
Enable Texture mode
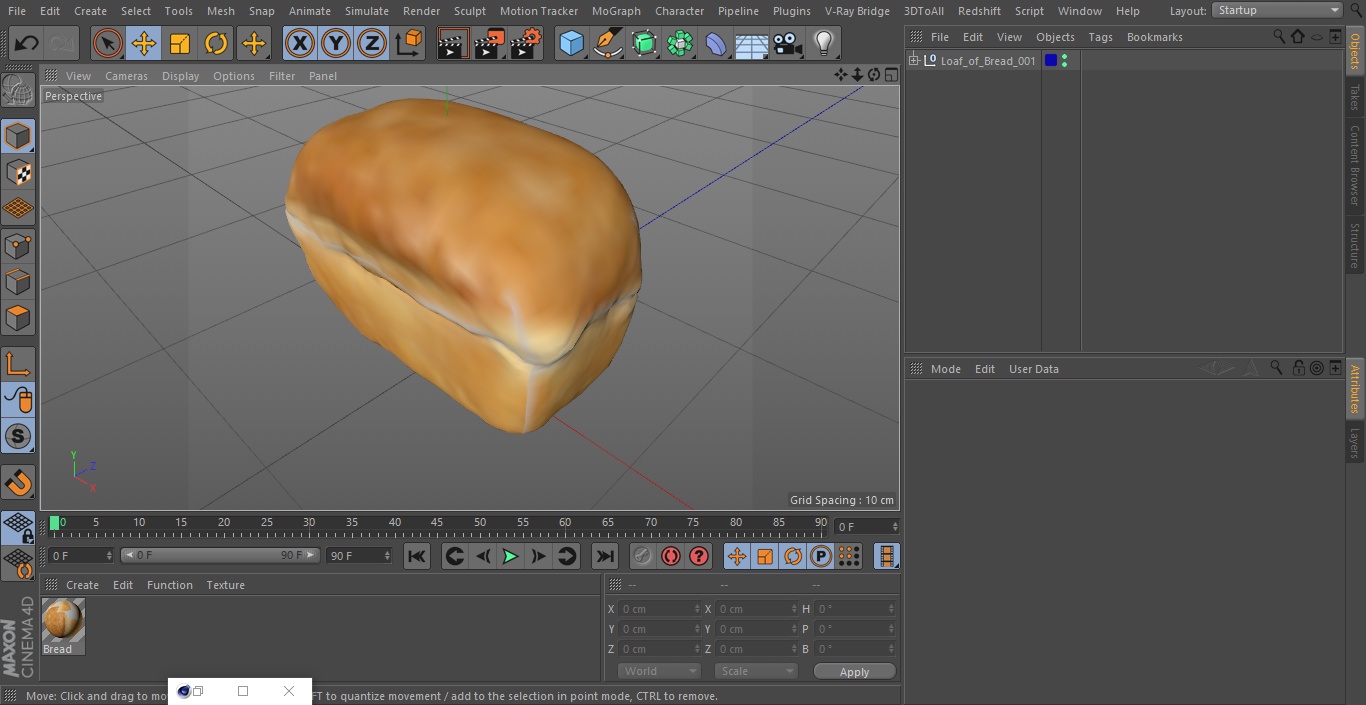point(18,172)
